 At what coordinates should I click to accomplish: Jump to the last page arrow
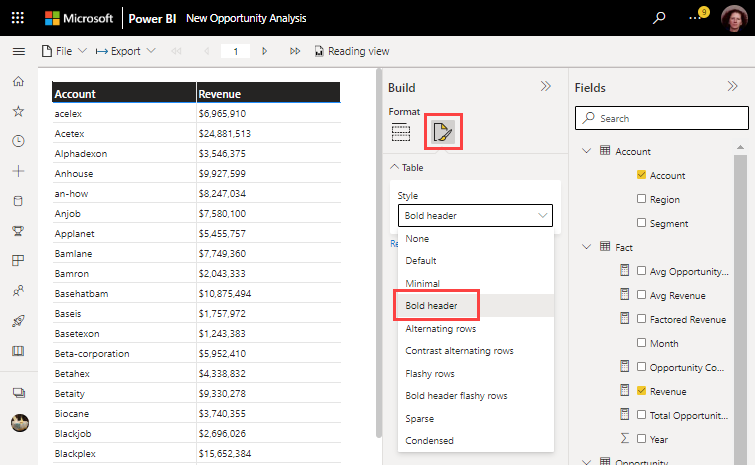coord(295,51)
